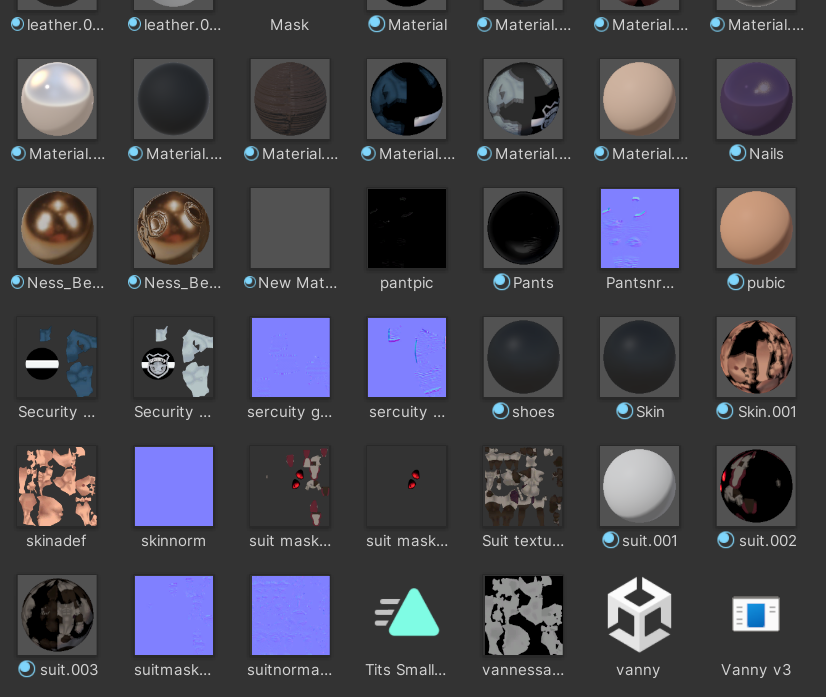Select the purple Nails material
826x697 pixels.
point(756,99)
